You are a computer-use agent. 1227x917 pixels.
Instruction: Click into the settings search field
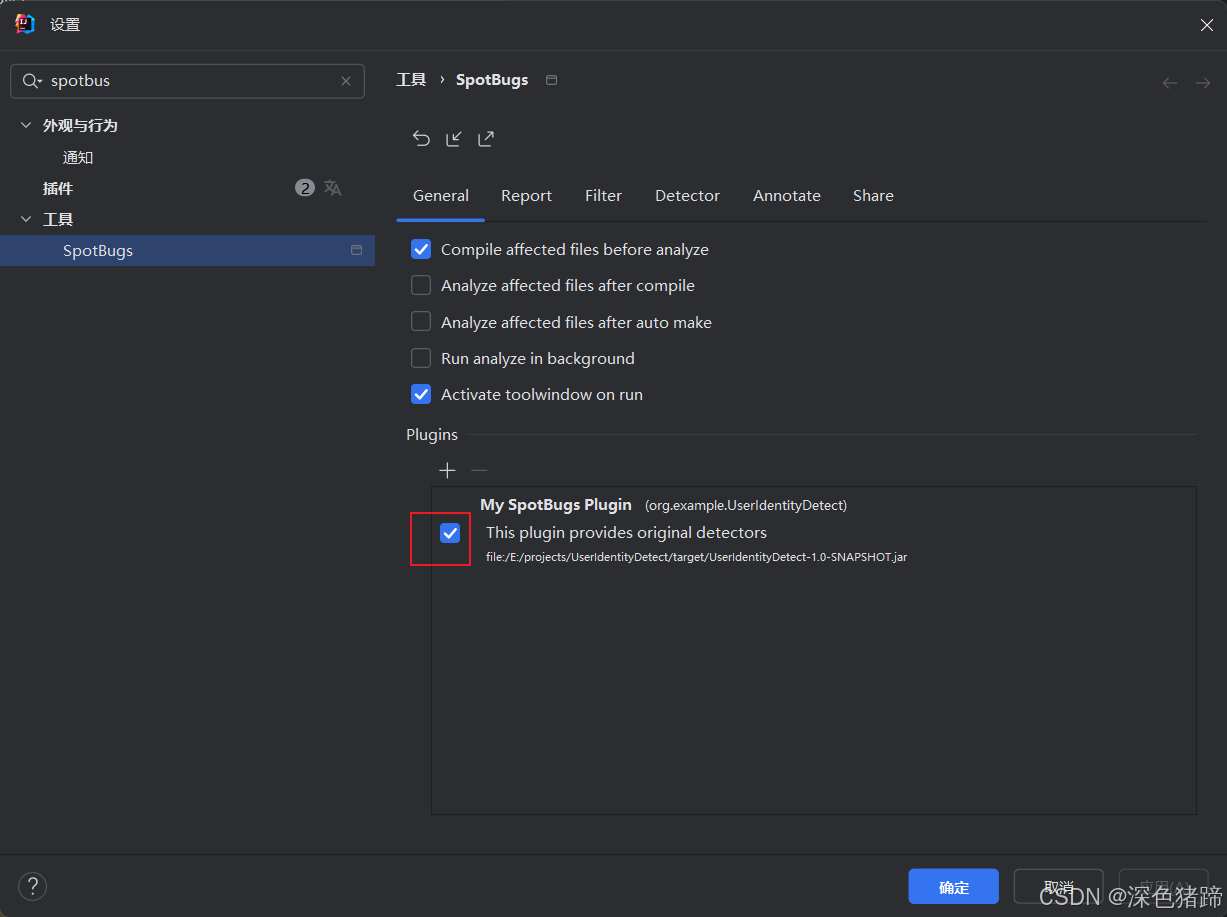[190, 81]
